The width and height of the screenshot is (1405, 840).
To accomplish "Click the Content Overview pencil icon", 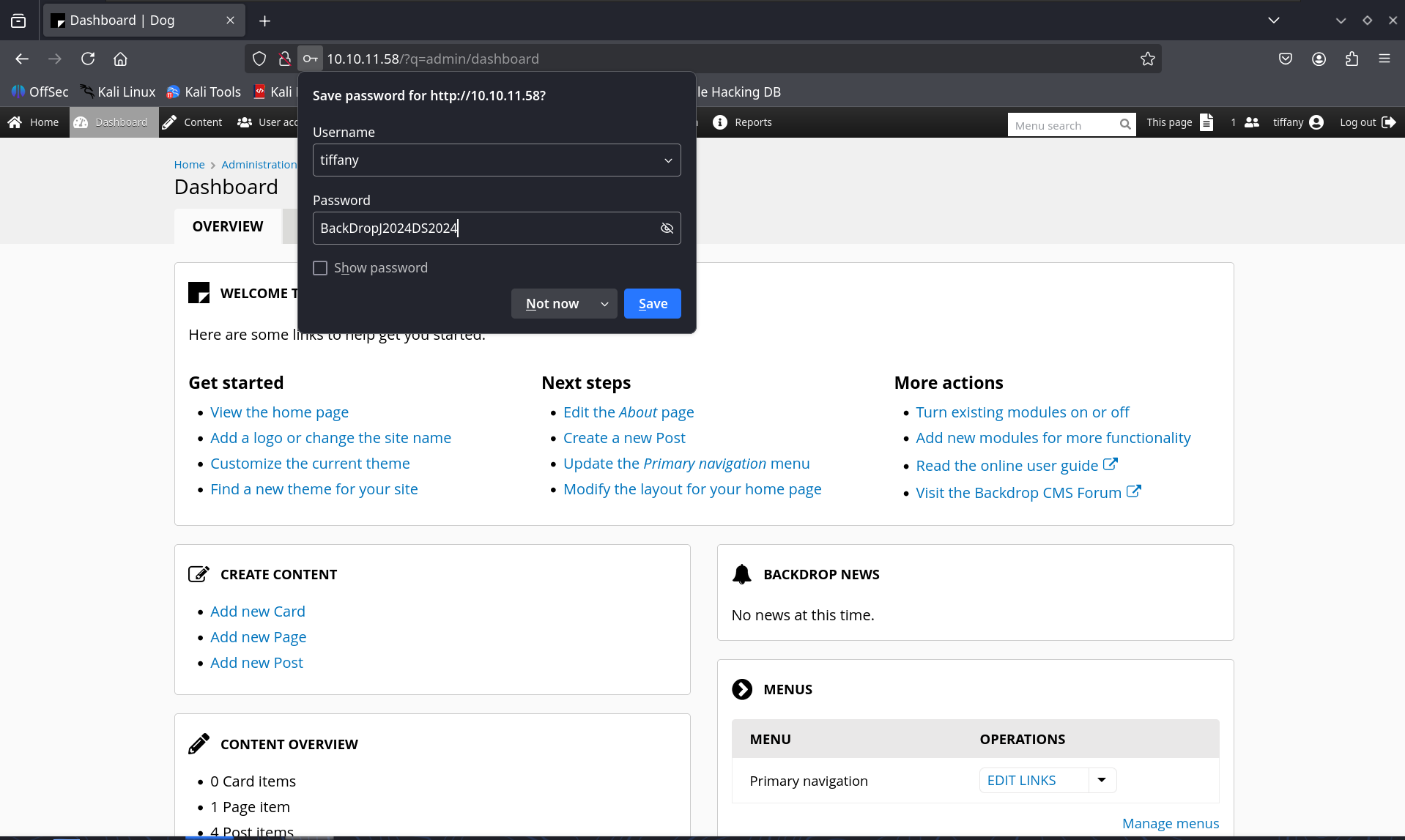I will point(199,744).
